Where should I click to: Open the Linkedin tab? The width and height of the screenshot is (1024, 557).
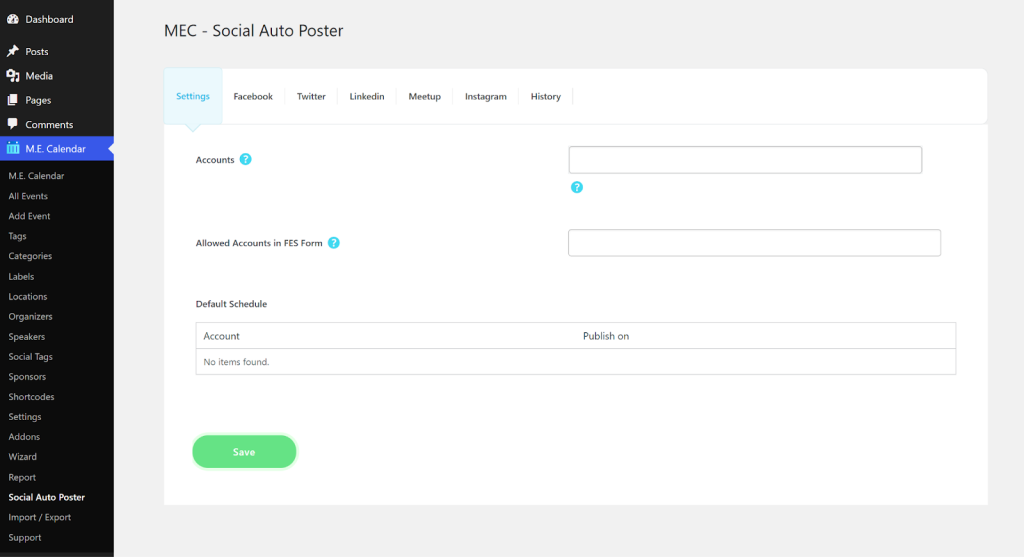(x=366, y=96)
